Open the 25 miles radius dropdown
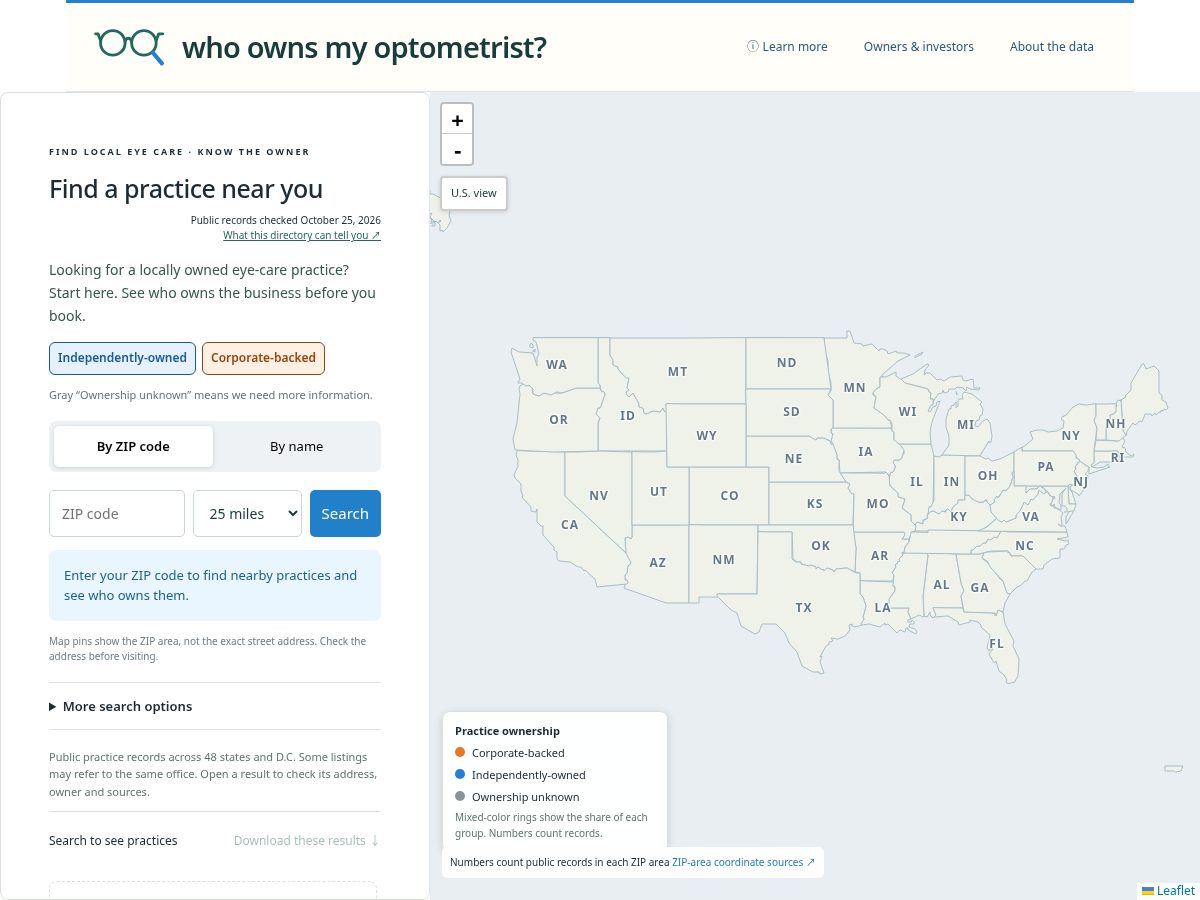The image size is (1200, 900). pyautogui.click(x=247, y=513)
